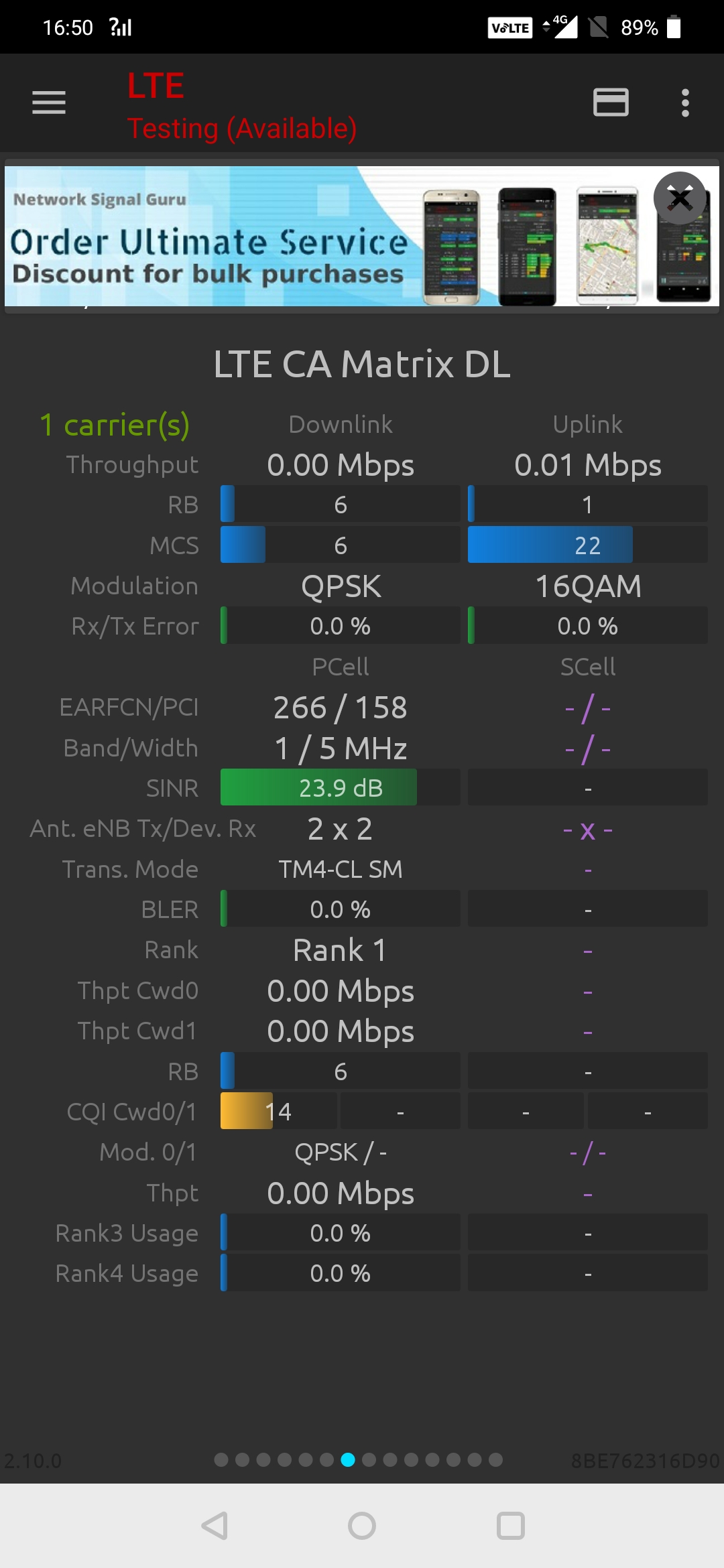The image size is (724, 1568).
Task: Tap the LTE Testing (Available) title
Action: [x=241, y=106]
